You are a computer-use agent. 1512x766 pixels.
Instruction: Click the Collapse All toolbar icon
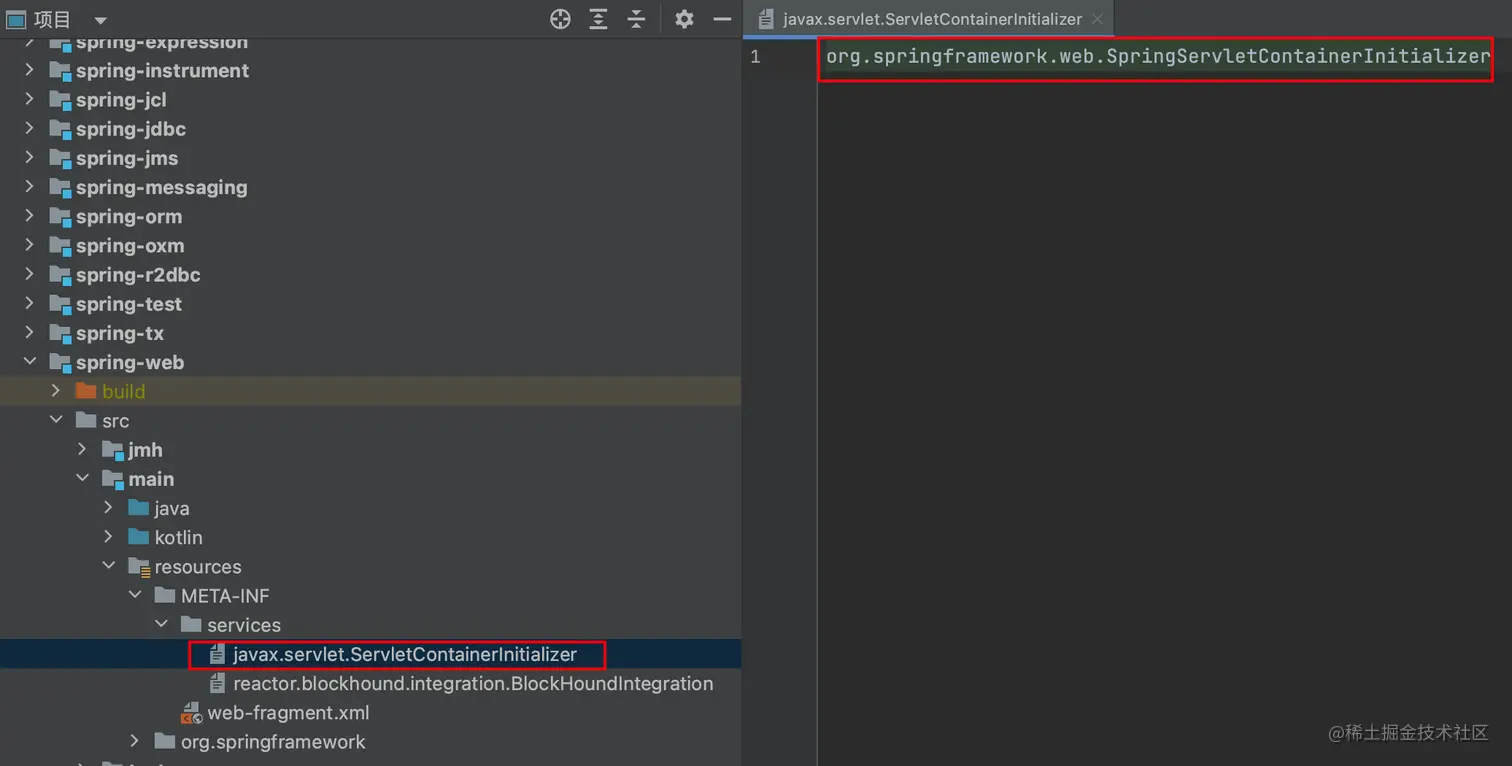click(x=636, y=19)
